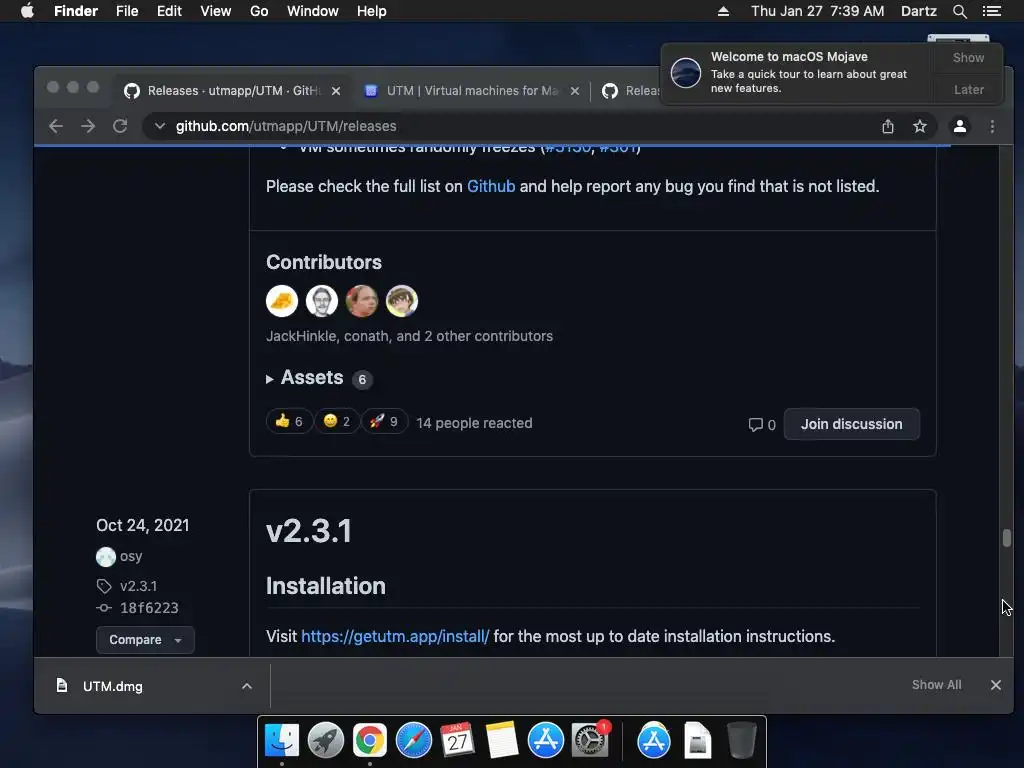
Task: Expand the Assets 6 disclosure triangle
Action: (270, 379)
